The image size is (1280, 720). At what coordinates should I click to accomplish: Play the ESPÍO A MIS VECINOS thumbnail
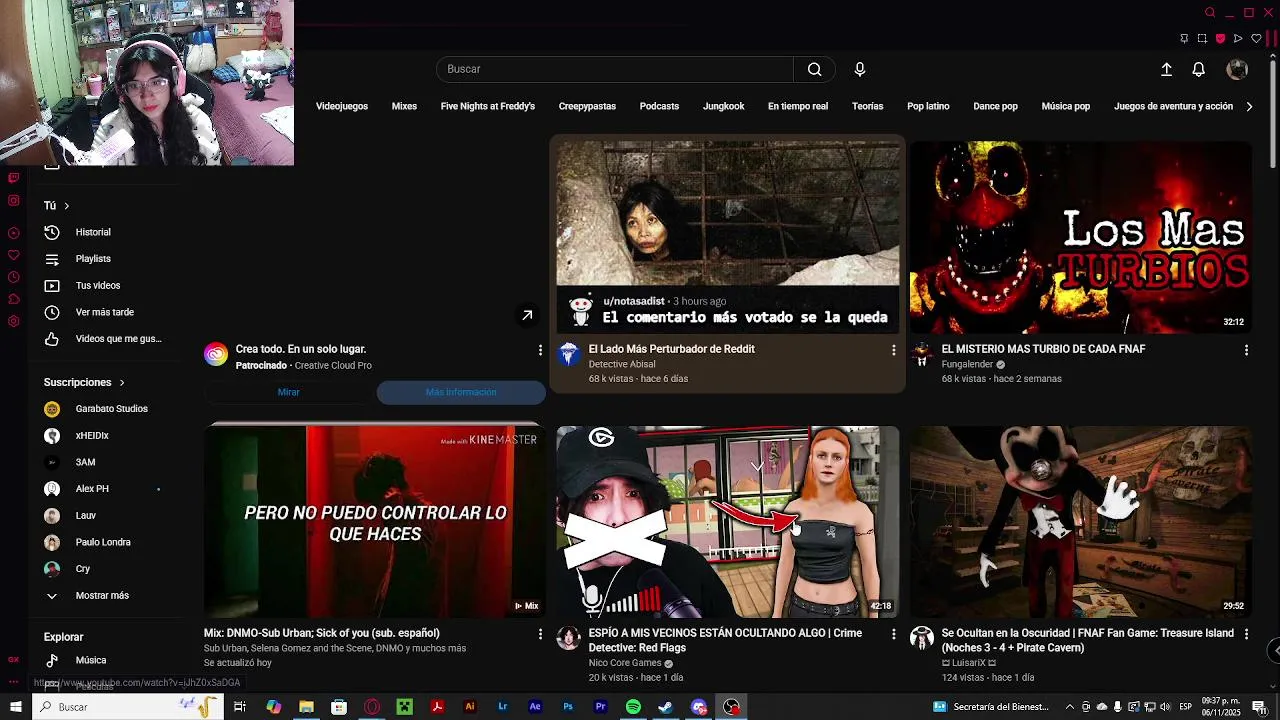coord(728,522)
